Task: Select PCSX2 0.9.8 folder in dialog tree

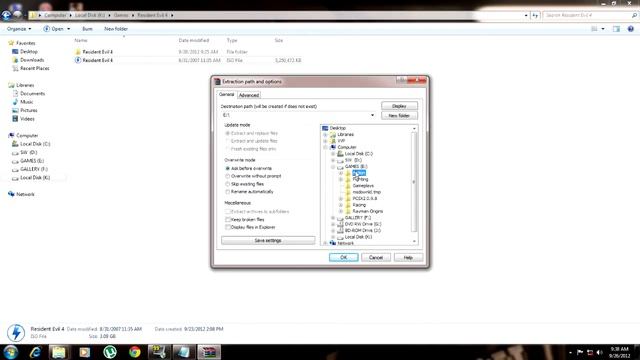Action: (364, 198)
